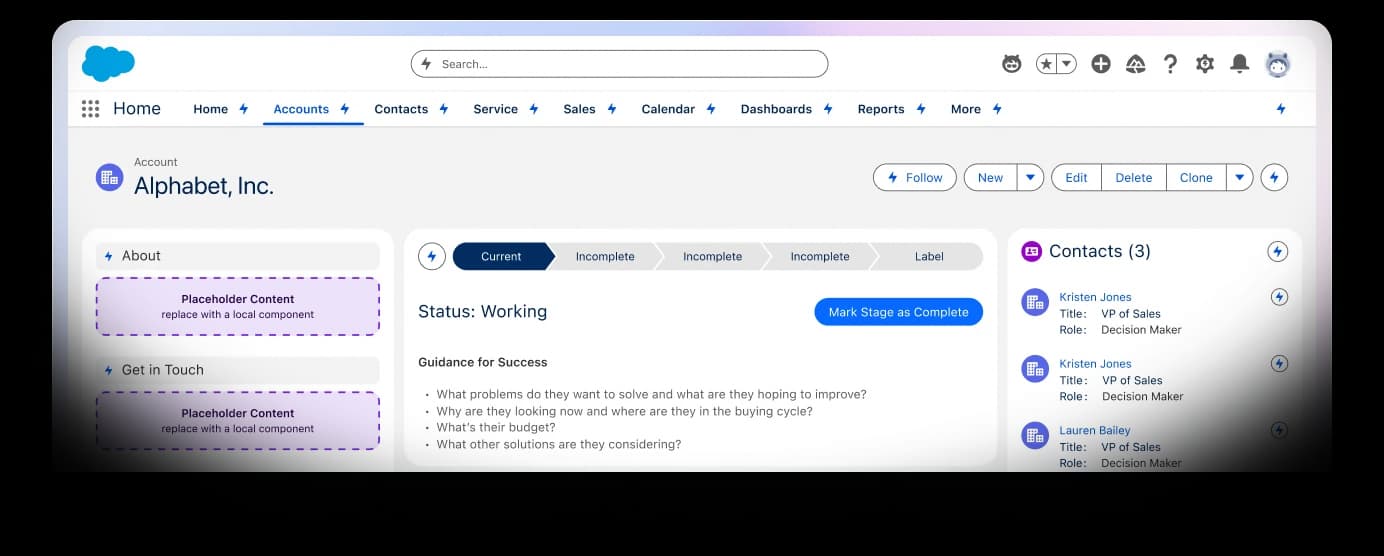Screen dimensions: 1384x556
Task: Open the More navigation menu
Action: [966, 109]
